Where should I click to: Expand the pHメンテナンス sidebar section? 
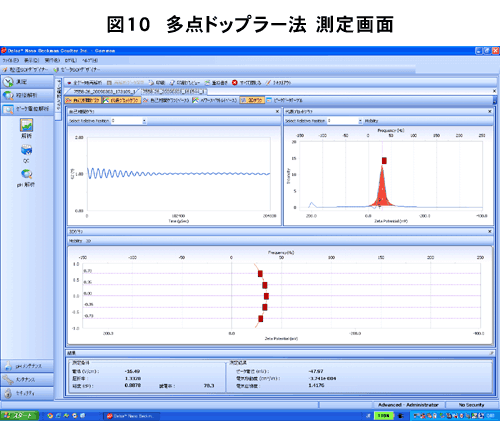tap(27, 366)
